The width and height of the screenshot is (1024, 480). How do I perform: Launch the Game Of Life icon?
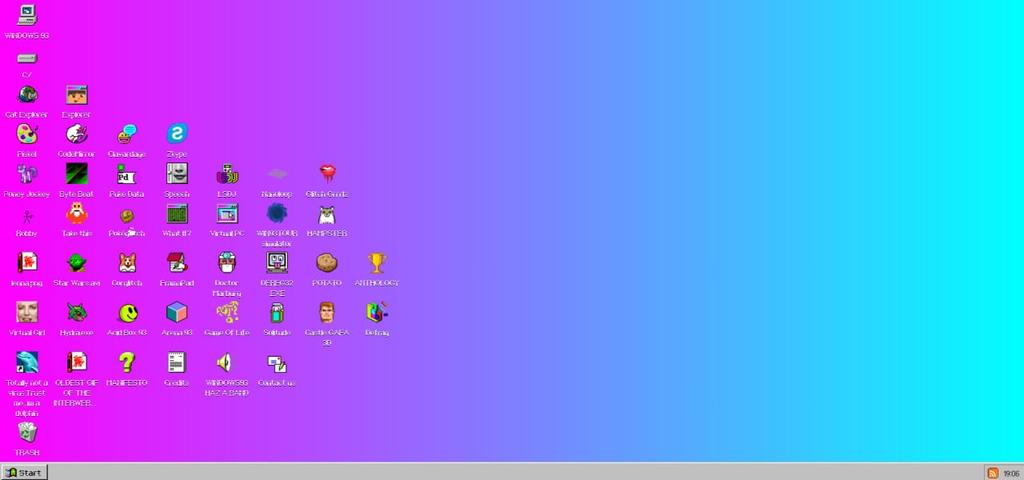pyautogui.click(x=227, y=312)
